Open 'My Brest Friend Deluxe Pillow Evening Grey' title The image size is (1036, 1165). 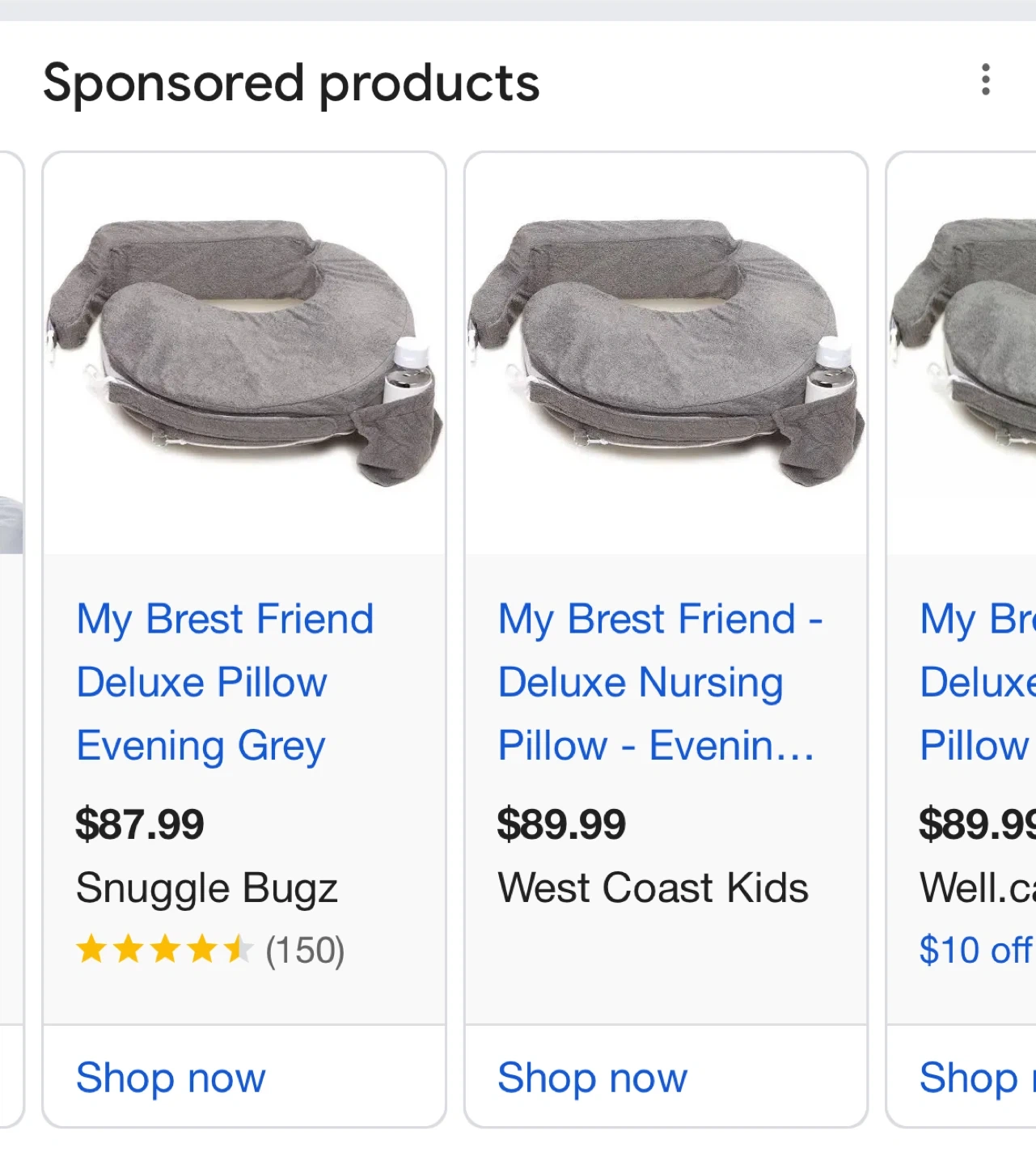point(225,682)
